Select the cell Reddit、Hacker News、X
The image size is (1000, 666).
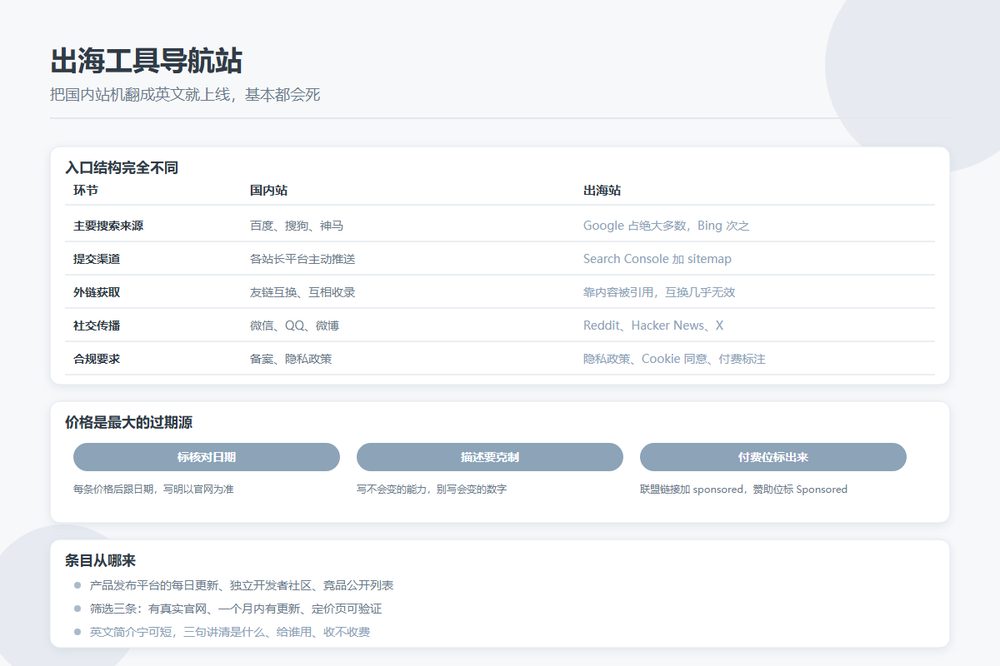[x=653, y=325]
